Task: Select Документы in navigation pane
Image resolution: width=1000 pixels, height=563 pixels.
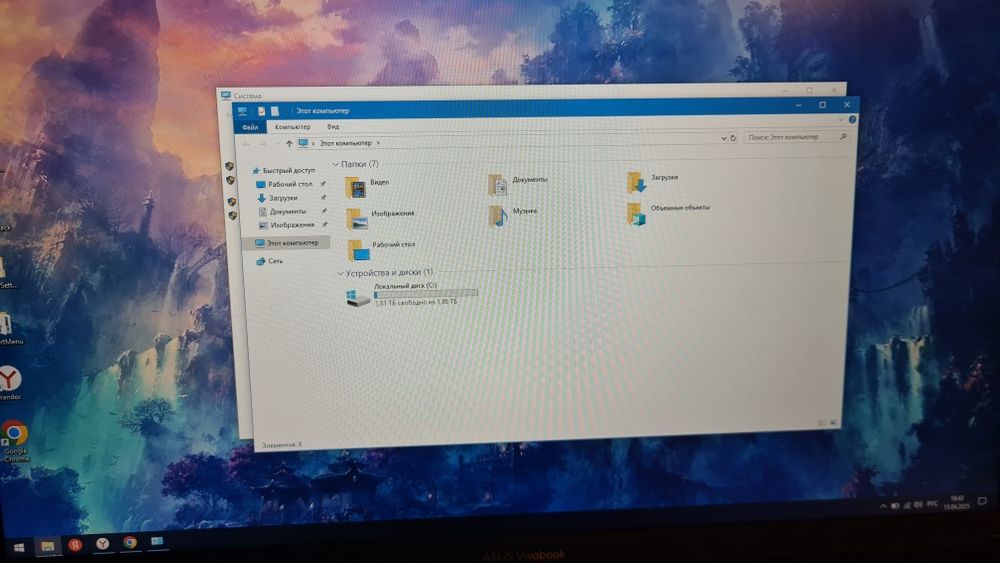Action: click(283, 212)
